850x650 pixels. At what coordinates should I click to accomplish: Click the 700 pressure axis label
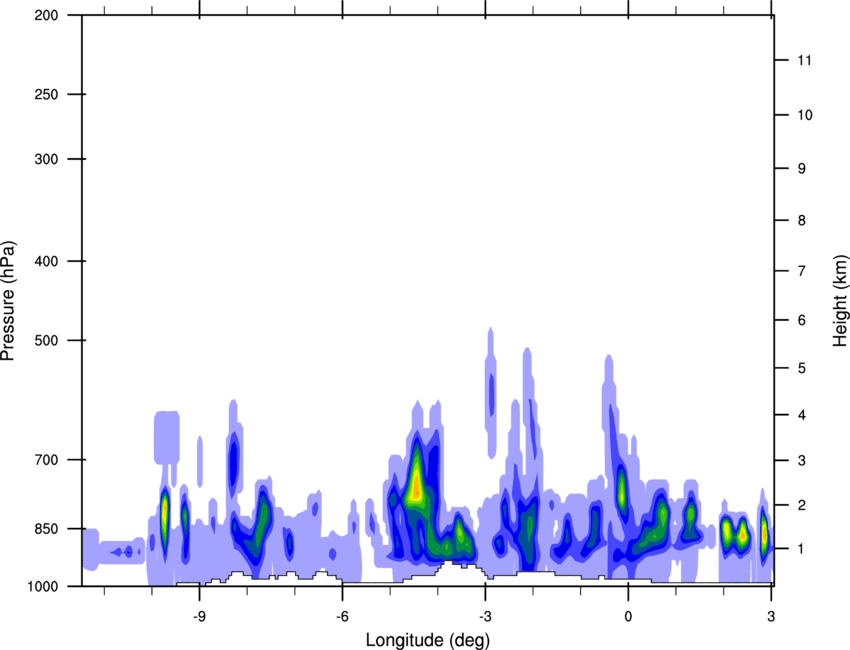pyautogui.click(x=46, y=460)
